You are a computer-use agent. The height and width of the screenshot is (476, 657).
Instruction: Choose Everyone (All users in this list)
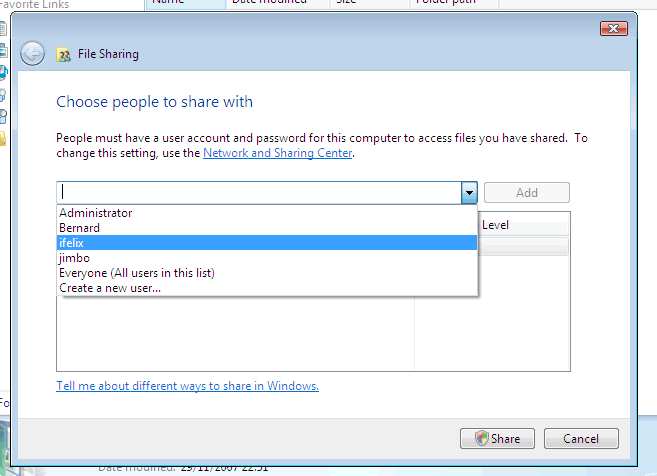coord(137,273)
